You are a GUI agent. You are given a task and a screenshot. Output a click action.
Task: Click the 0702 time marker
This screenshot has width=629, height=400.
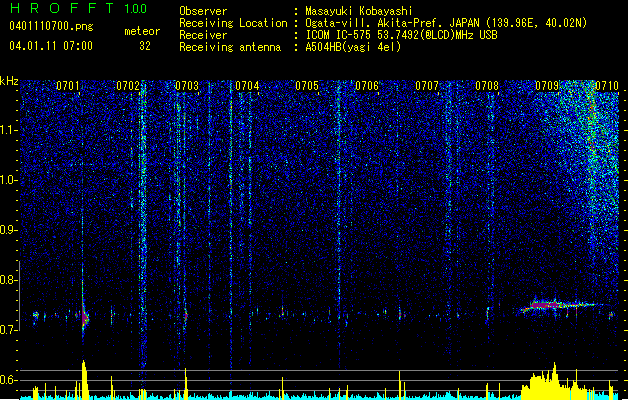(128, 86)
